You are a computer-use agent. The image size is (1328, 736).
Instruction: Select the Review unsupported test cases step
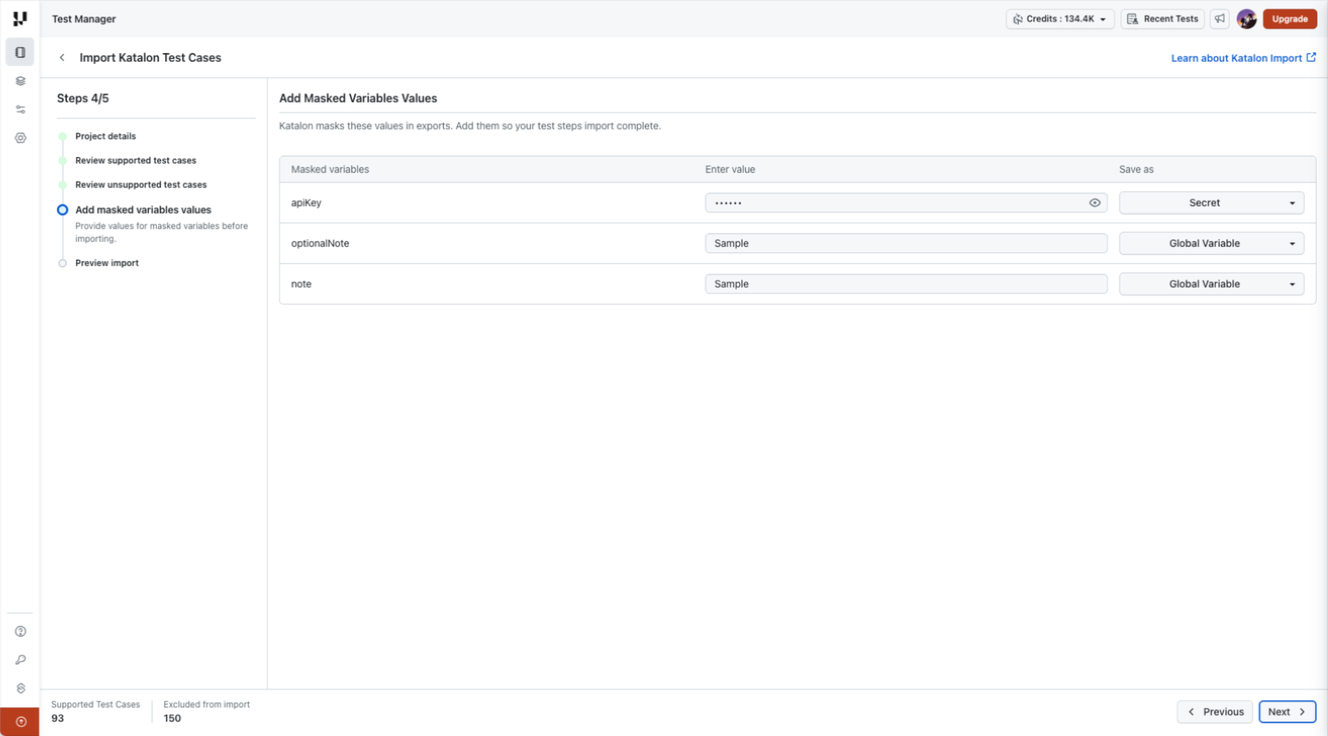[x=141, y=185]
